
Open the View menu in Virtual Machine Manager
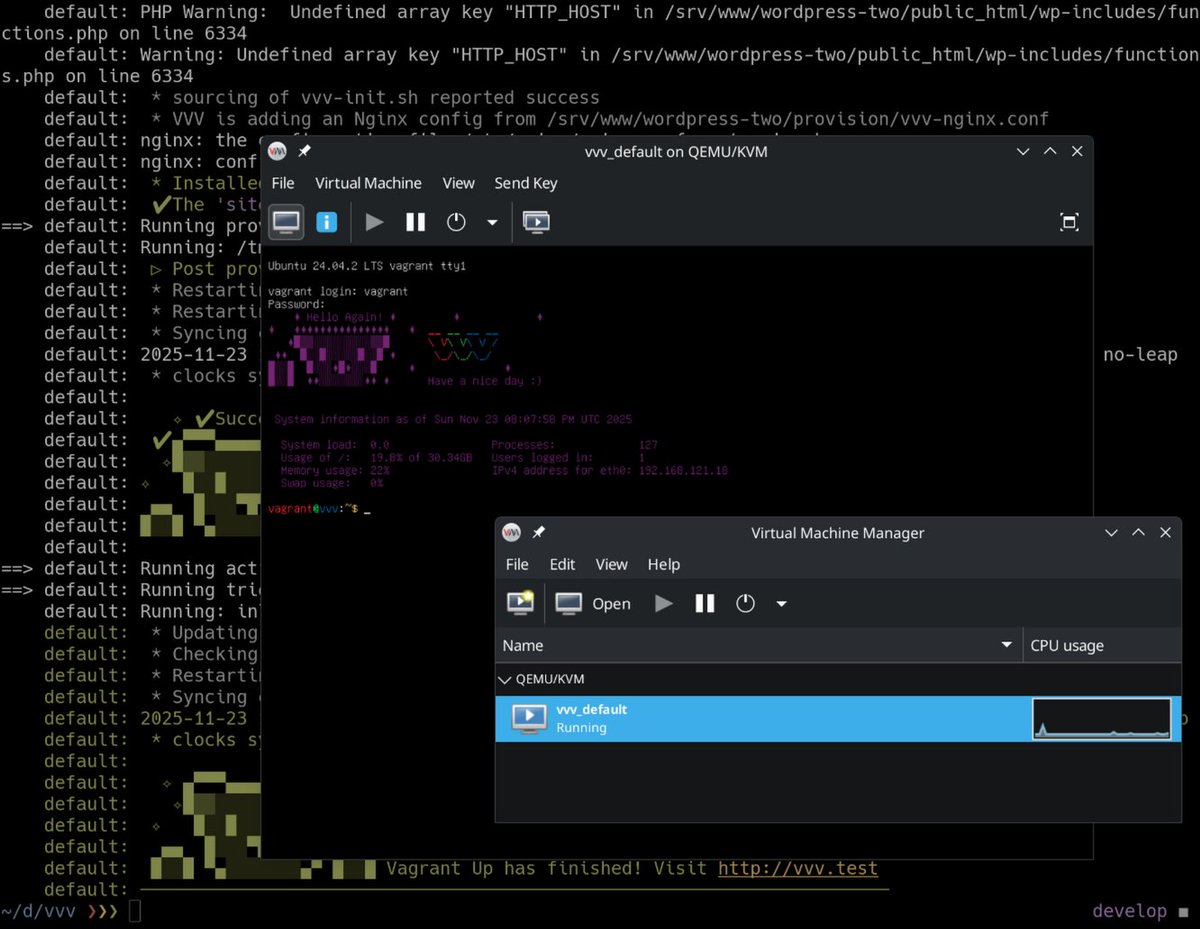[611, 564]
